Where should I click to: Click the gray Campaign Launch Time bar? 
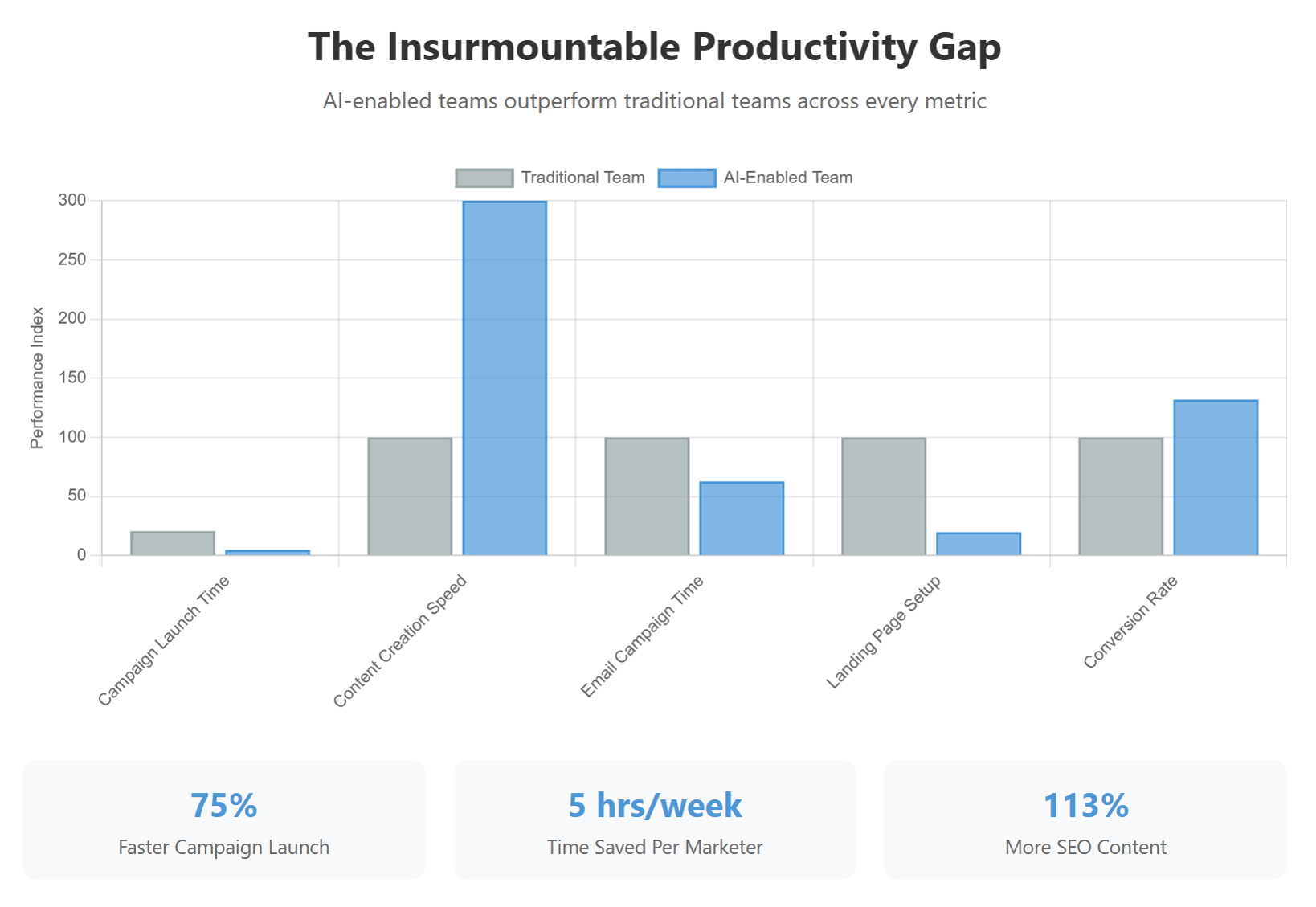coord(173,543)
